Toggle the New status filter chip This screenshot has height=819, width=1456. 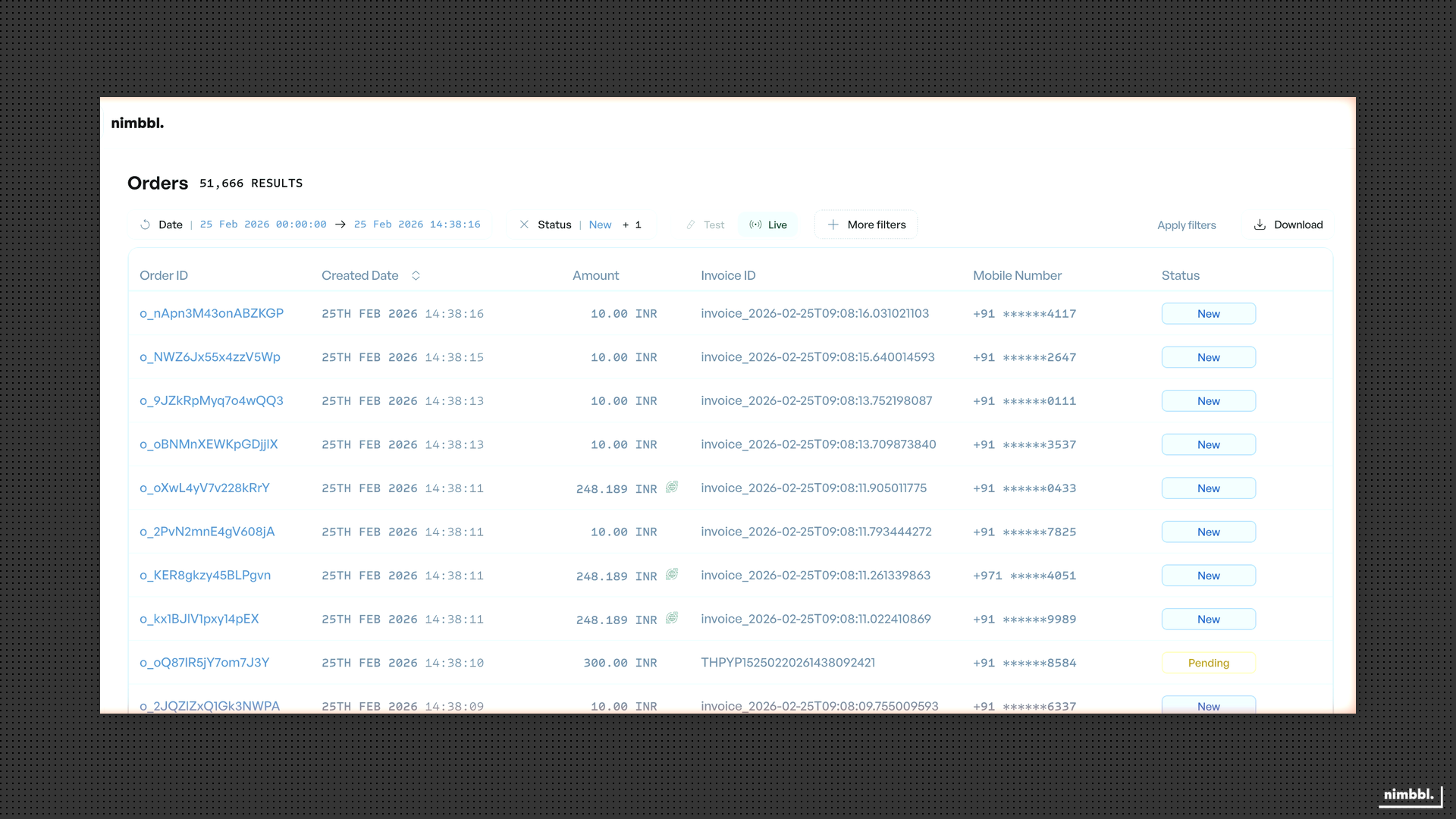(600, 224)
